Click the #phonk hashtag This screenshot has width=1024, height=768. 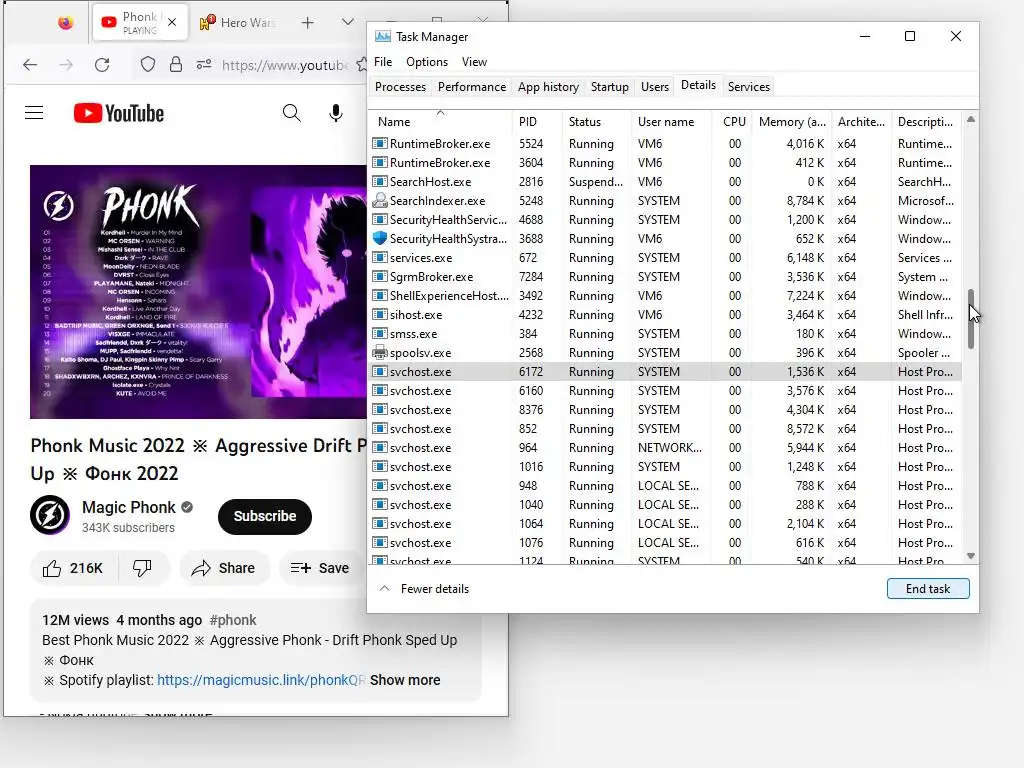point(232,620)
